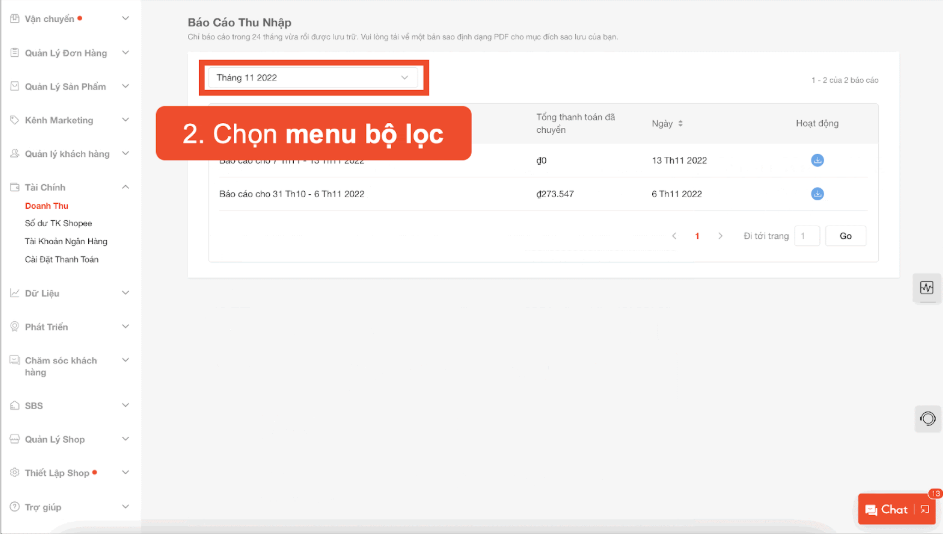Viewport: 943px width, 534px height.
Task: Open the Tài Chính menu label
Action: (x=45, y=188)
